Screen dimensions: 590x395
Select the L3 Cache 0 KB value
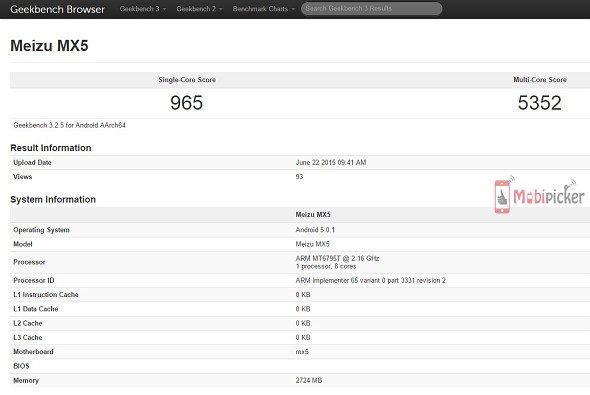pos(303,337)
